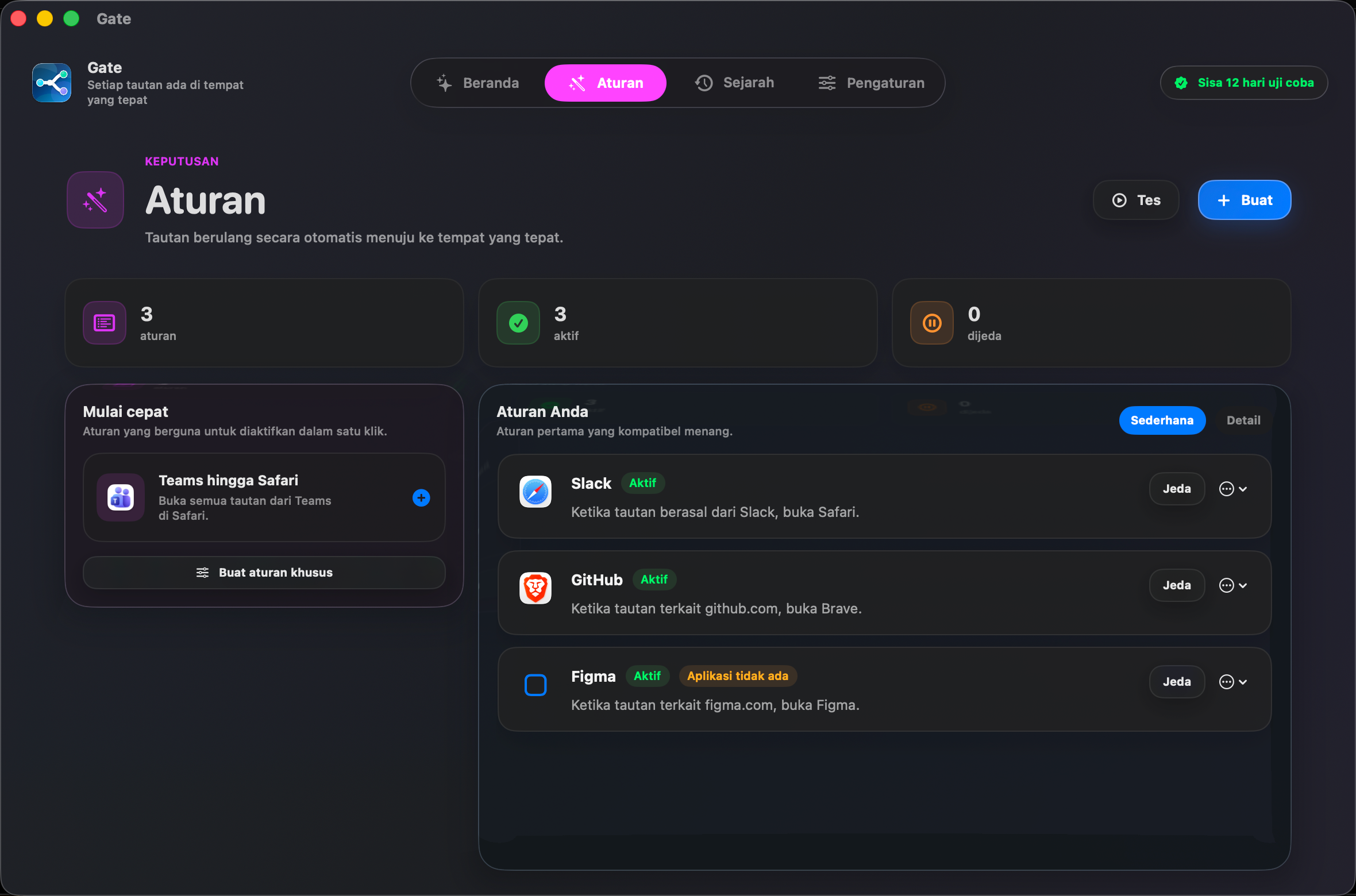1356x896 pixels.
Task: Click the Brave icon in the GitHub rule
Action: click(x=536, y=588)
